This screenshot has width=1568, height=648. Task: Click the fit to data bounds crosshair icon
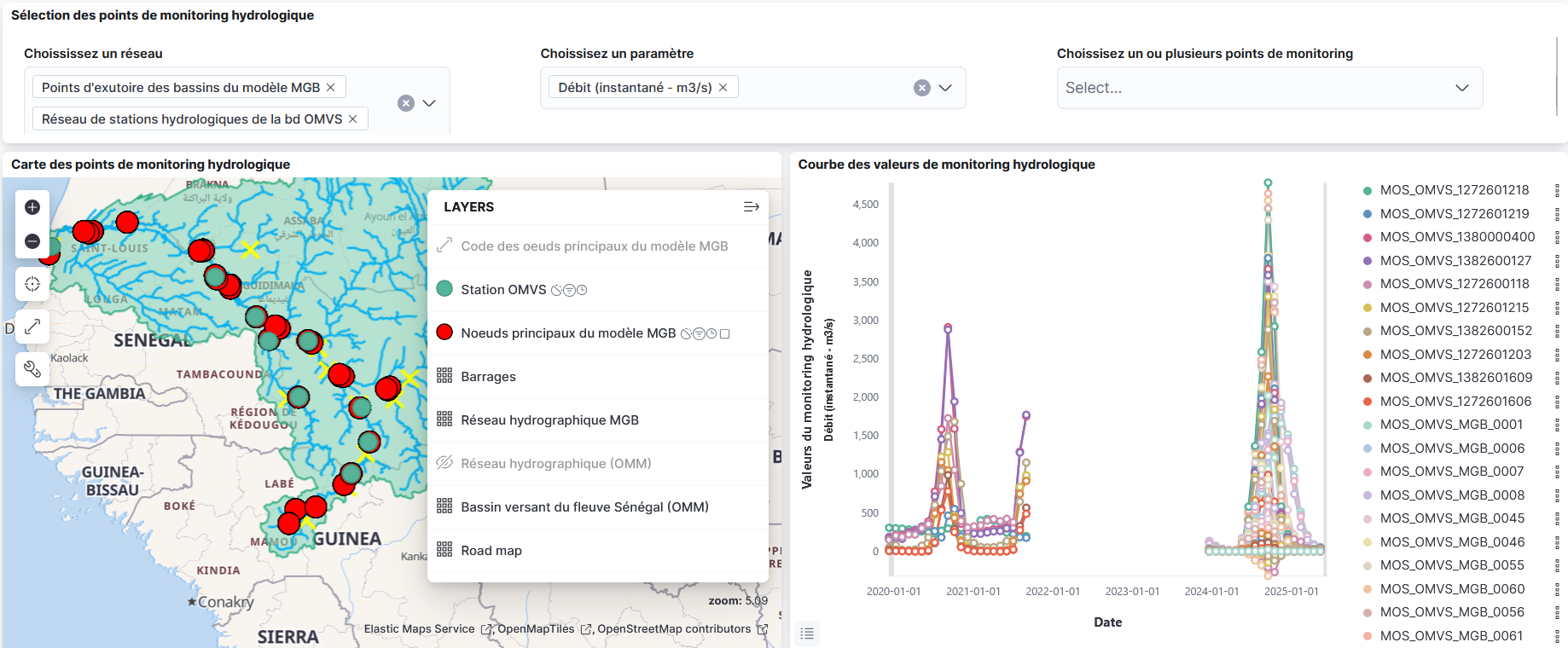[x=32, y=284]
